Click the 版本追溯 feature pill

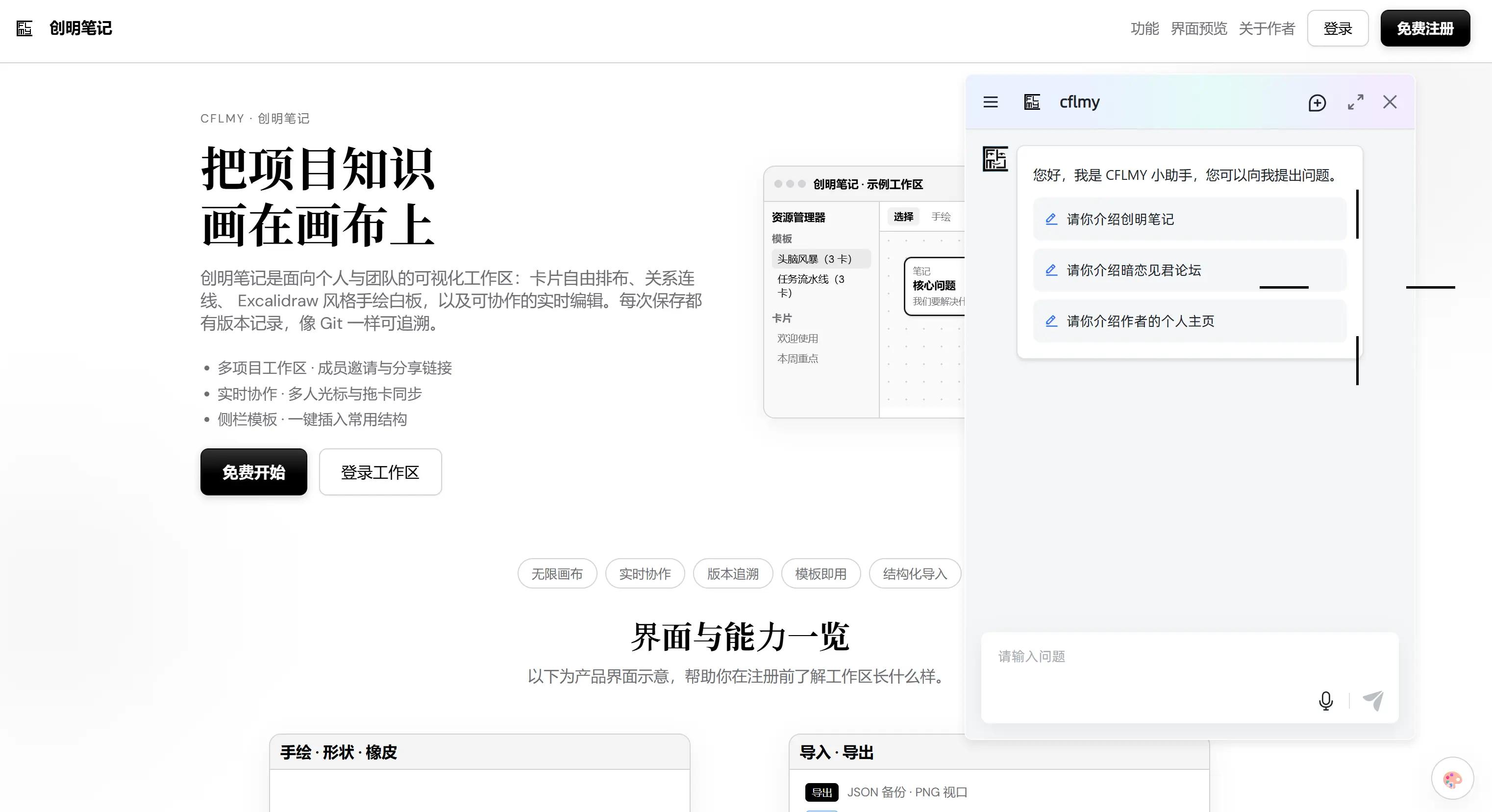pos(733,573)
